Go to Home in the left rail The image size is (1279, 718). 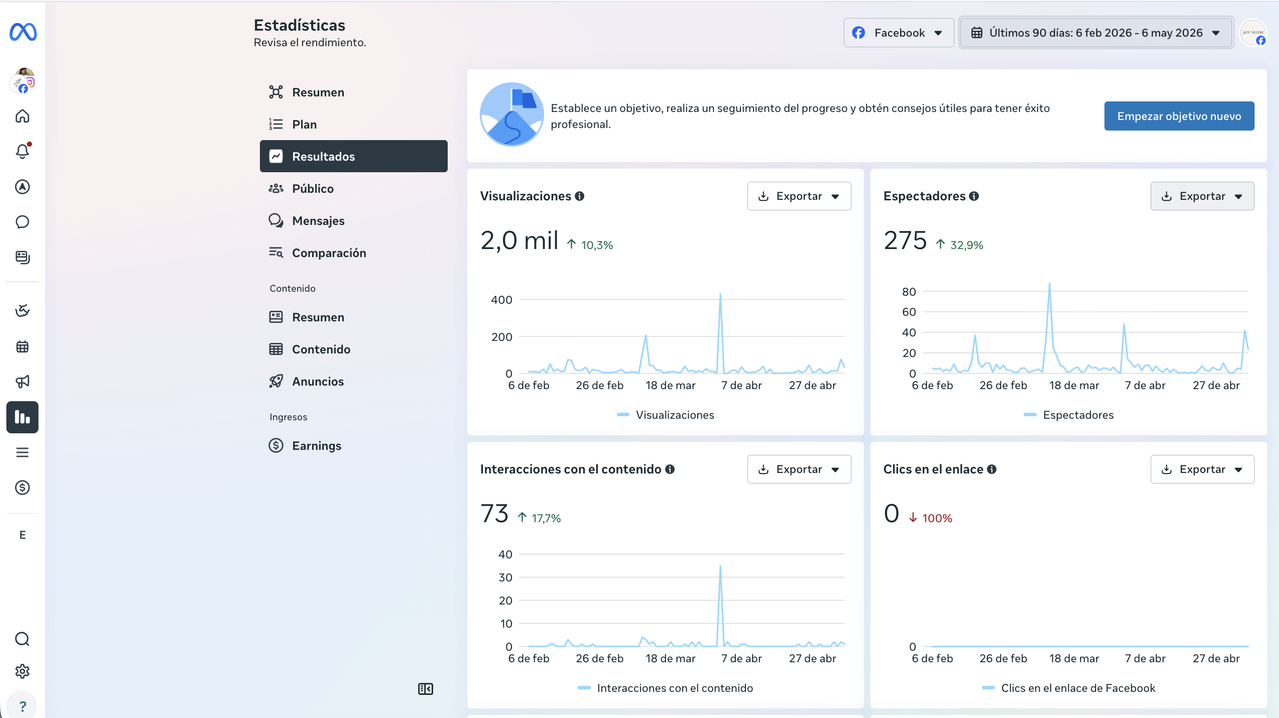point(22,116)
